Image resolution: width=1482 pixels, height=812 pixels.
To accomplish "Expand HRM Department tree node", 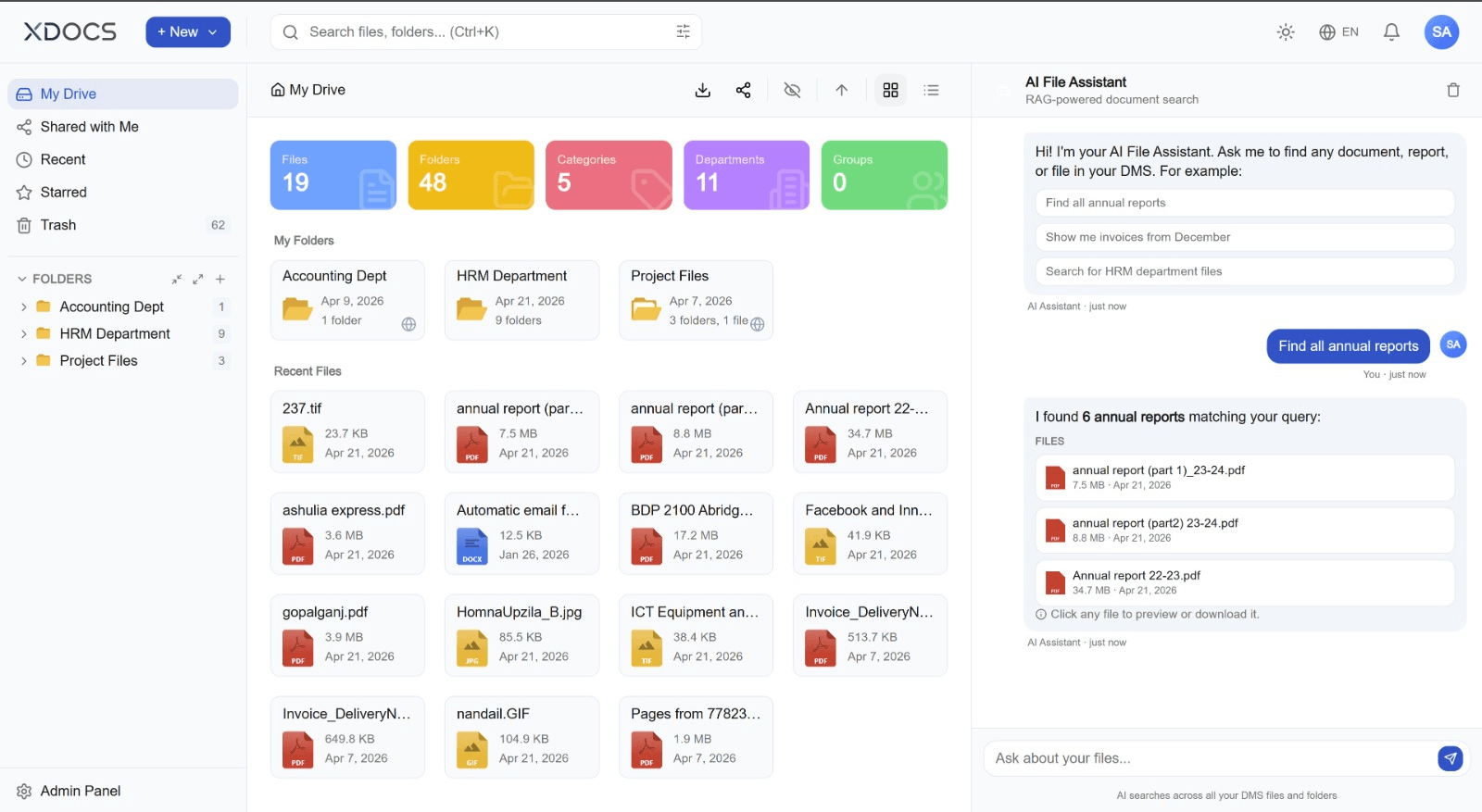I will (23, 333).
